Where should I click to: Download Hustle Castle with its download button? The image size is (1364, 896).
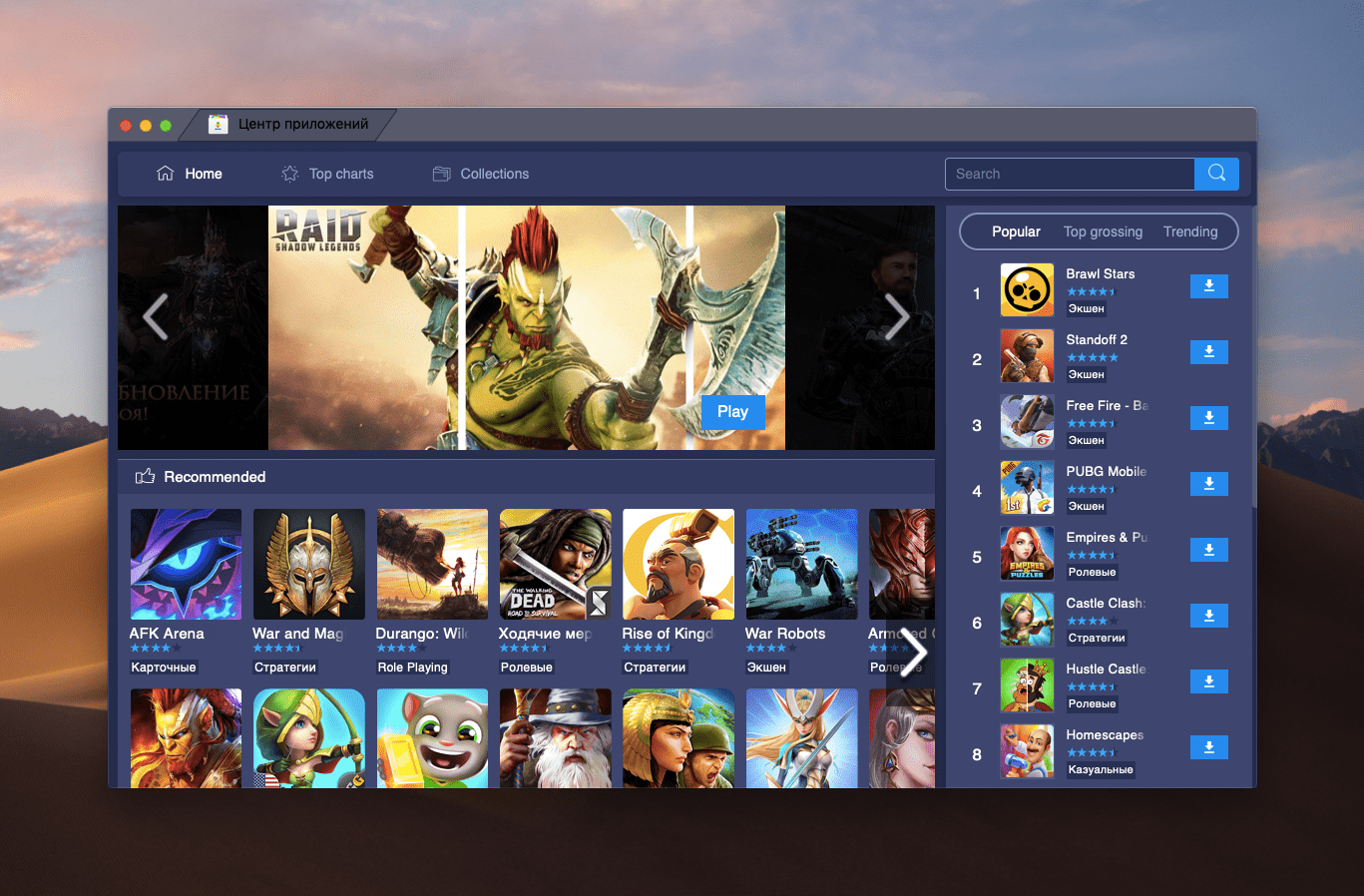point(1208,681)
